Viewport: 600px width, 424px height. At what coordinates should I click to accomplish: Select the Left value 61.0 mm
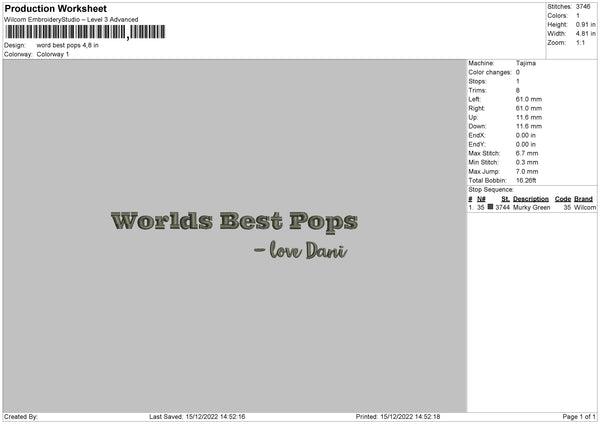pyautogui.click(x=529, y=99)
